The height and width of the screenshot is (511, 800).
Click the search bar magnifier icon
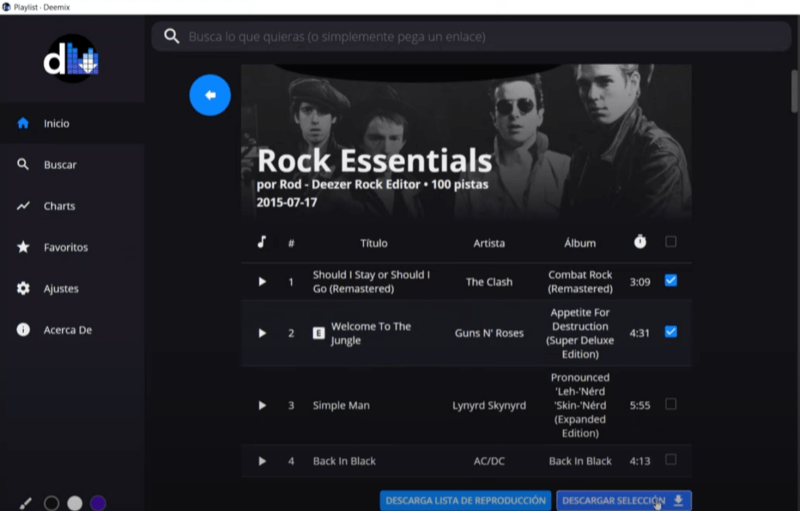coord(171,36)
